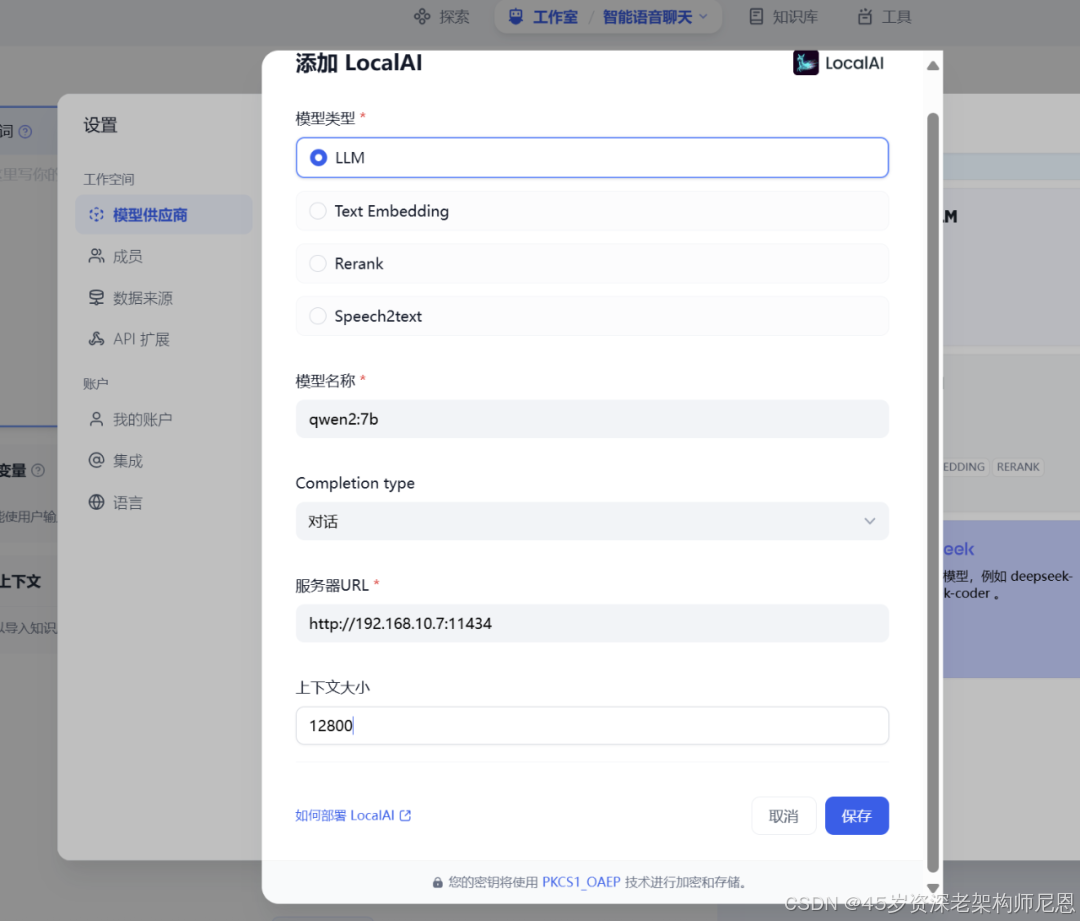
Task: Open API 扩展 in the settings sidebar
Action: (164, 339)
